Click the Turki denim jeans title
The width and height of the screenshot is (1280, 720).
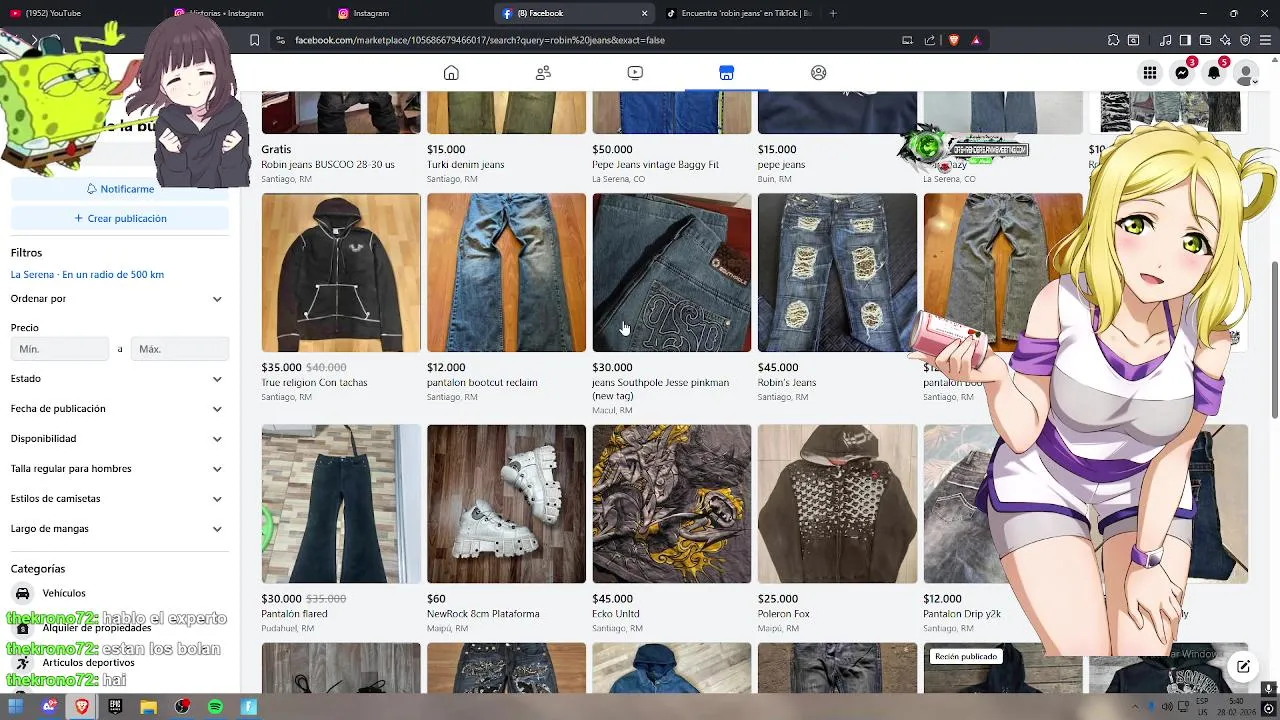coord(465,165)
